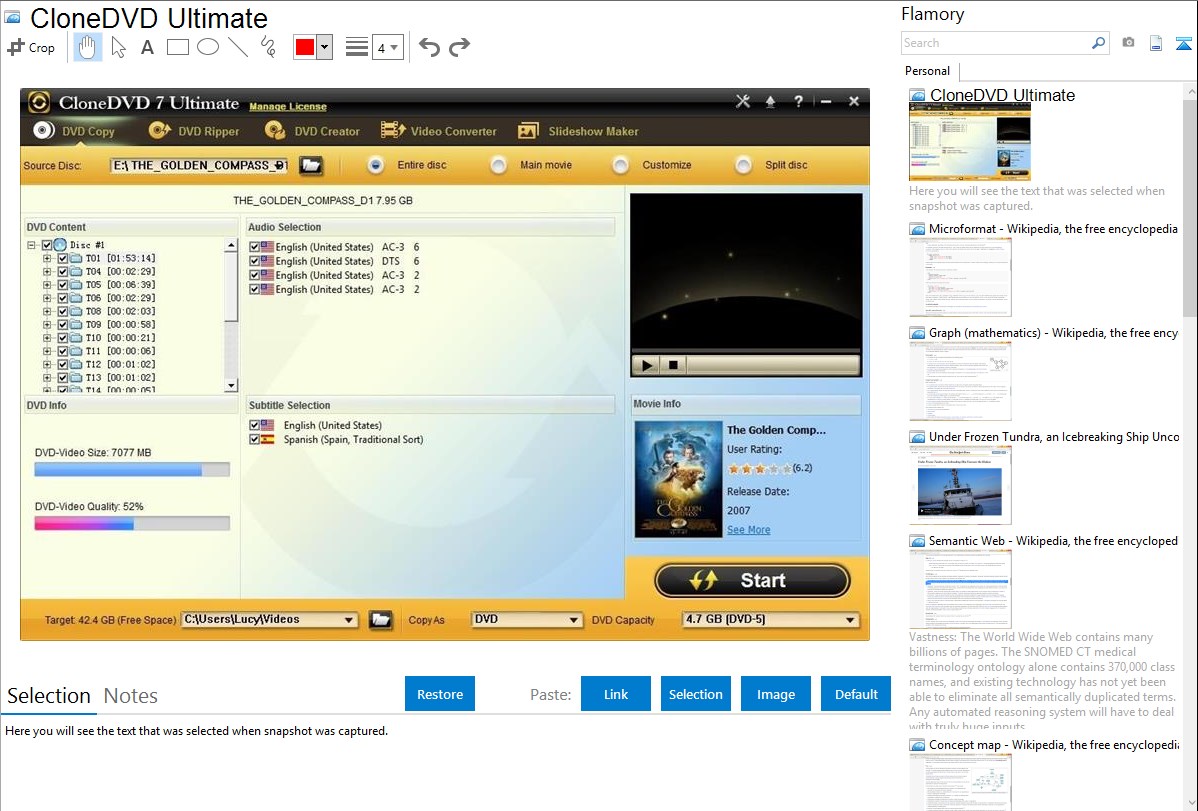Image resolution: width=1198 pixels, height=811 pixels.
Task: Open the Microformat Wikipedia snapshot thumbnail
Action: point(960,277)
